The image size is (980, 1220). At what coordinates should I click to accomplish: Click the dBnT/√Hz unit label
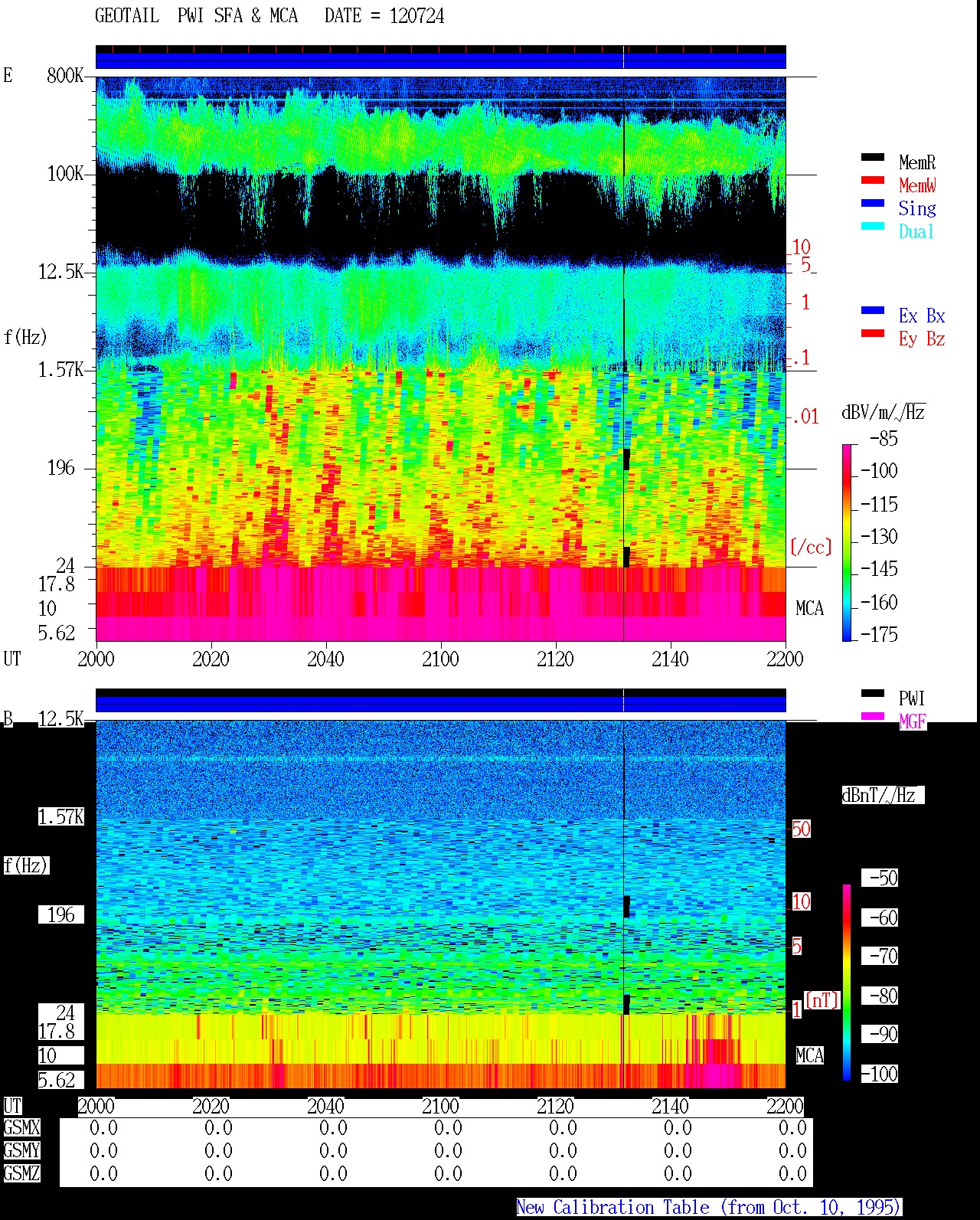(x=883, y=795)
